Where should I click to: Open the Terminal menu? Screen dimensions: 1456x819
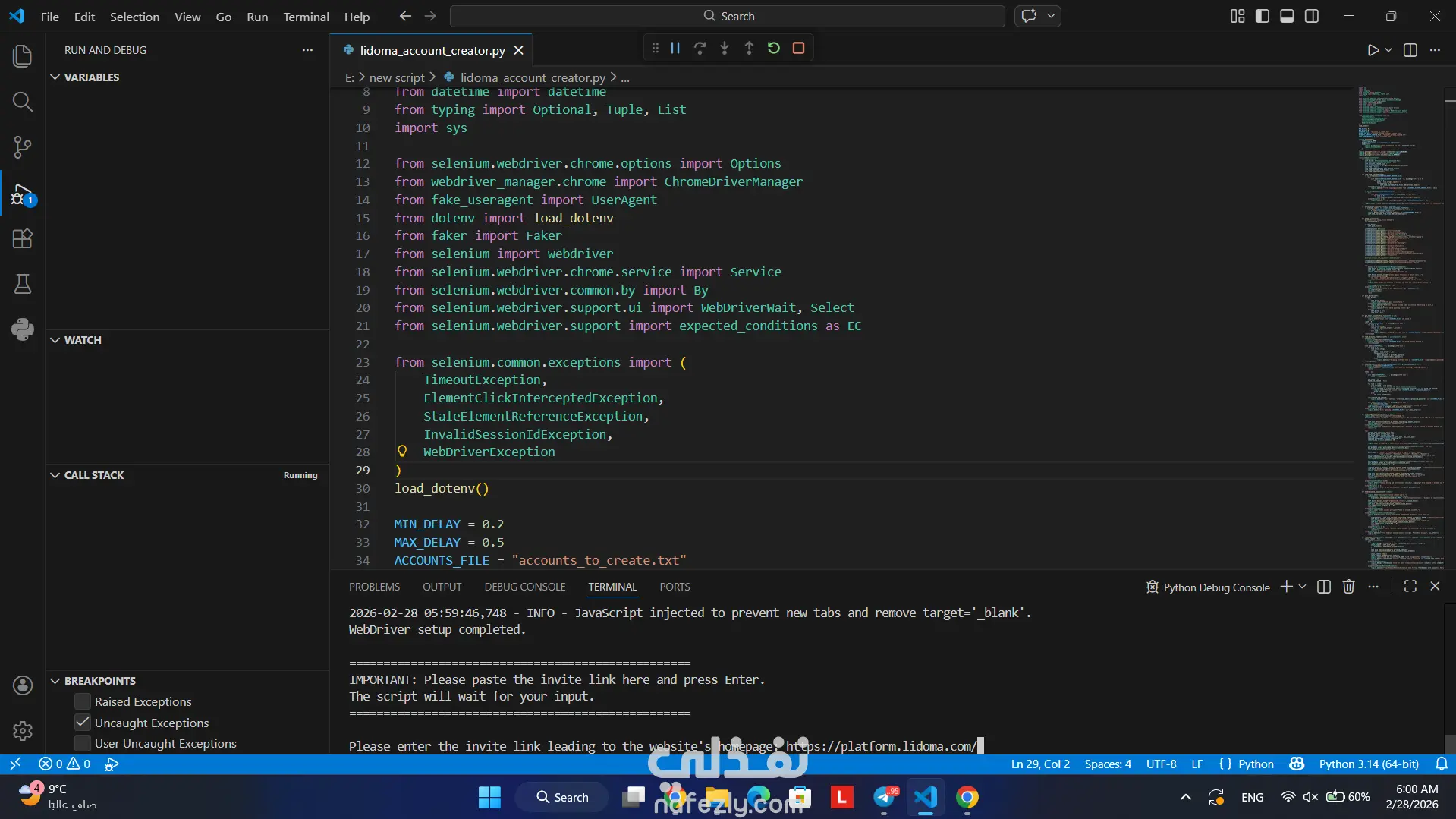tap(306, 17)
